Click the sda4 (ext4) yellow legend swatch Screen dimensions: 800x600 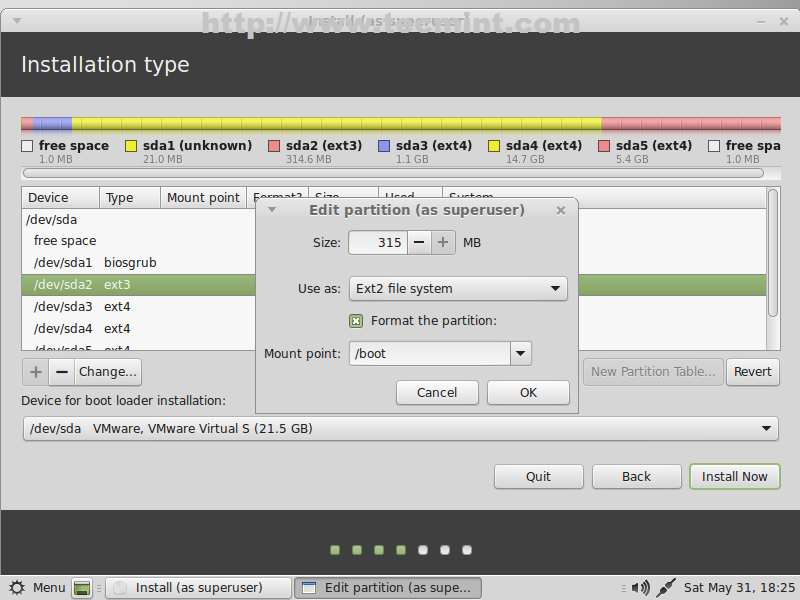(x=494, y=146)
